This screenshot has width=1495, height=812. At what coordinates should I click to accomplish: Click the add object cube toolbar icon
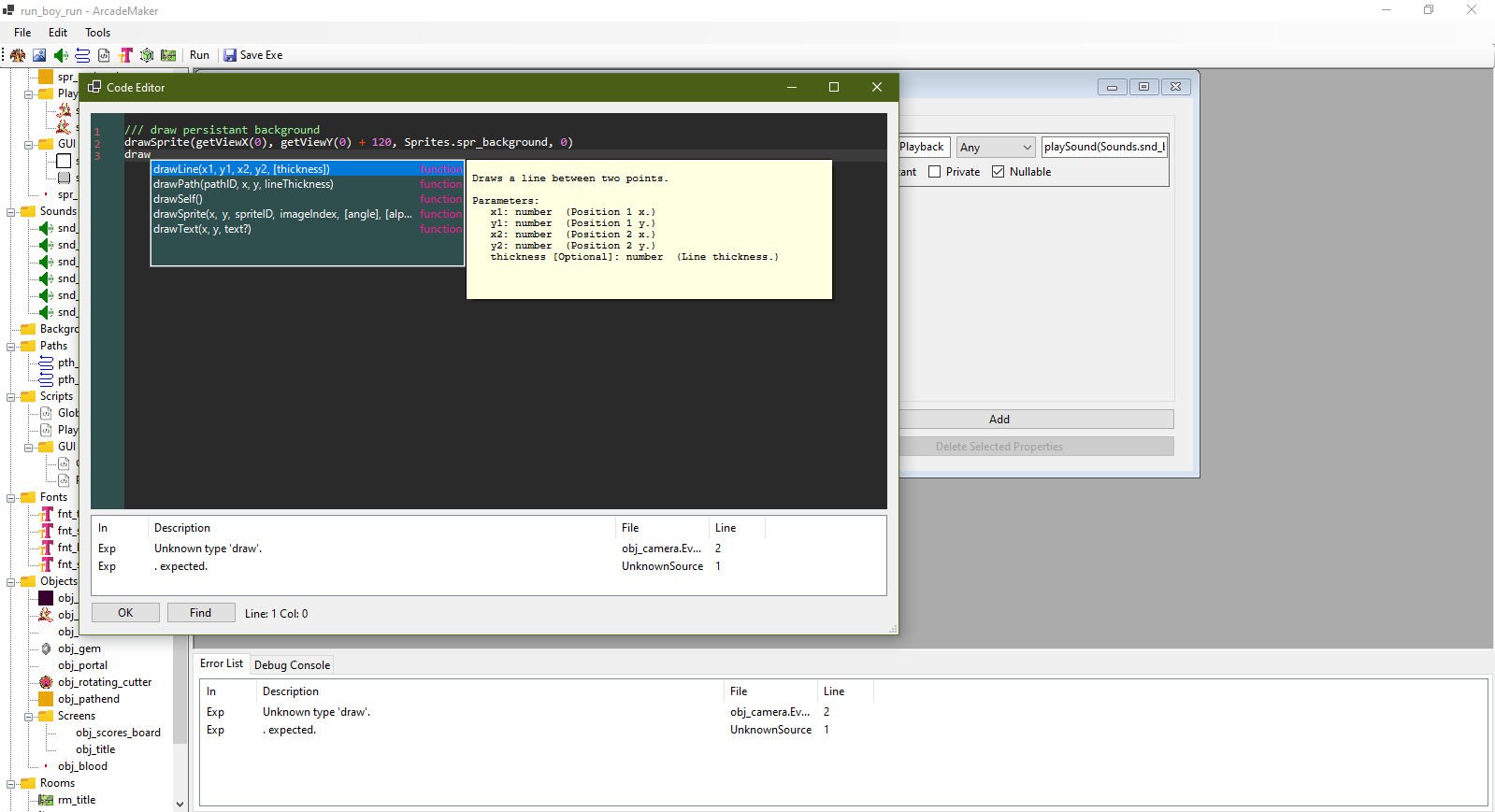(x=147, y=55)
